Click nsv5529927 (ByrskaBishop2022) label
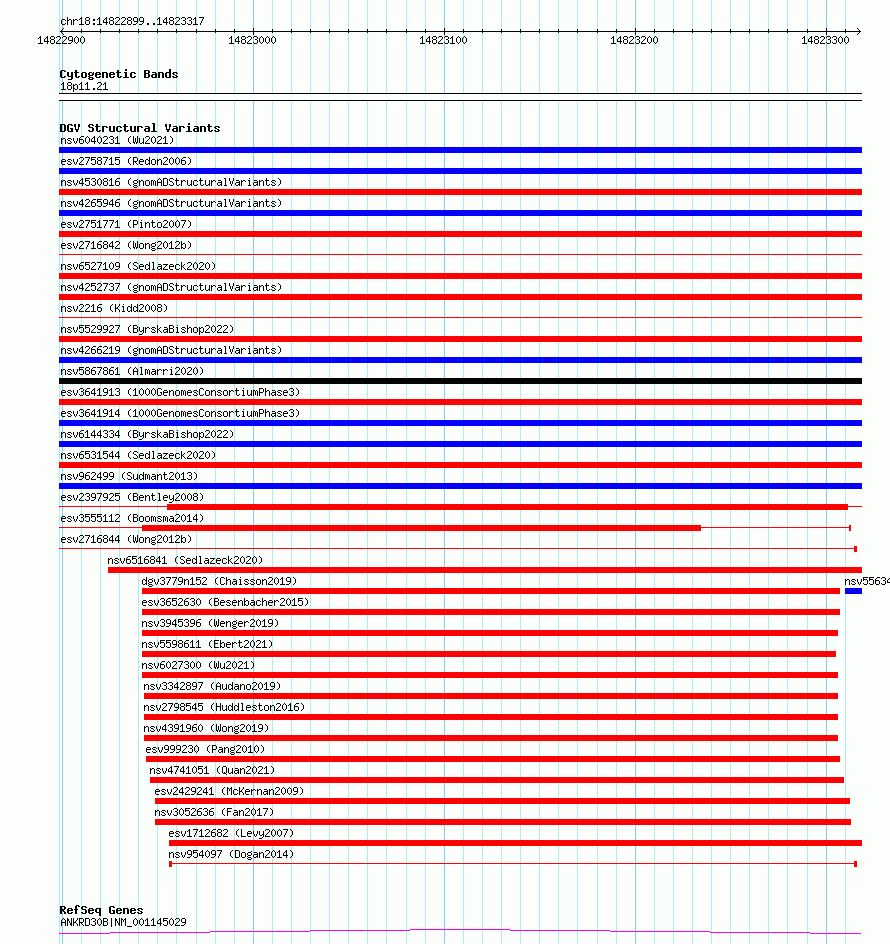Image resolution: width=890 pixels, height=944 pixels. pyautogui.click(x=147, y=329)
